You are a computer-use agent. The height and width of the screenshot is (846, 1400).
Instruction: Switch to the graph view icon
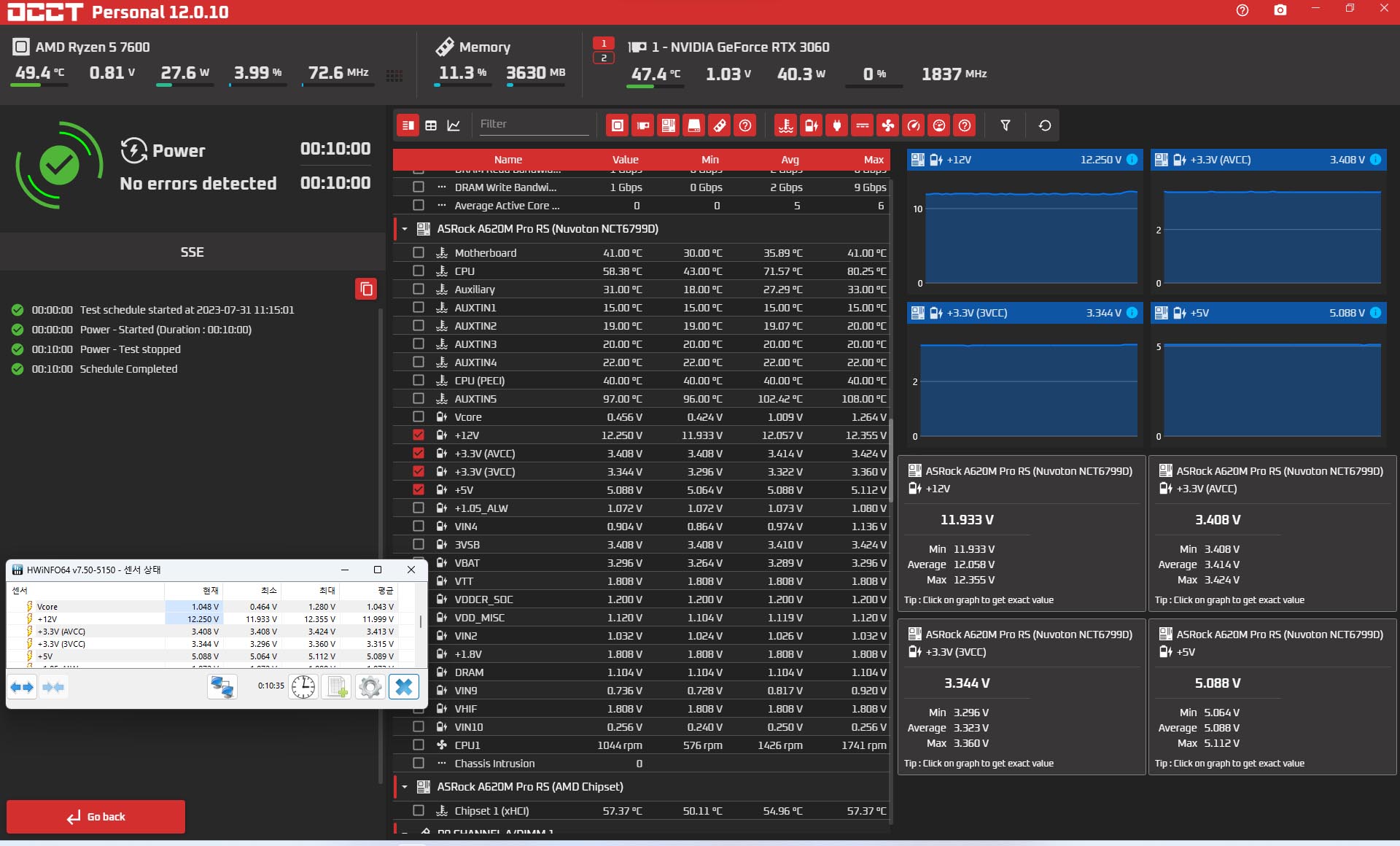pyautogui.click(x=454, y=125)
